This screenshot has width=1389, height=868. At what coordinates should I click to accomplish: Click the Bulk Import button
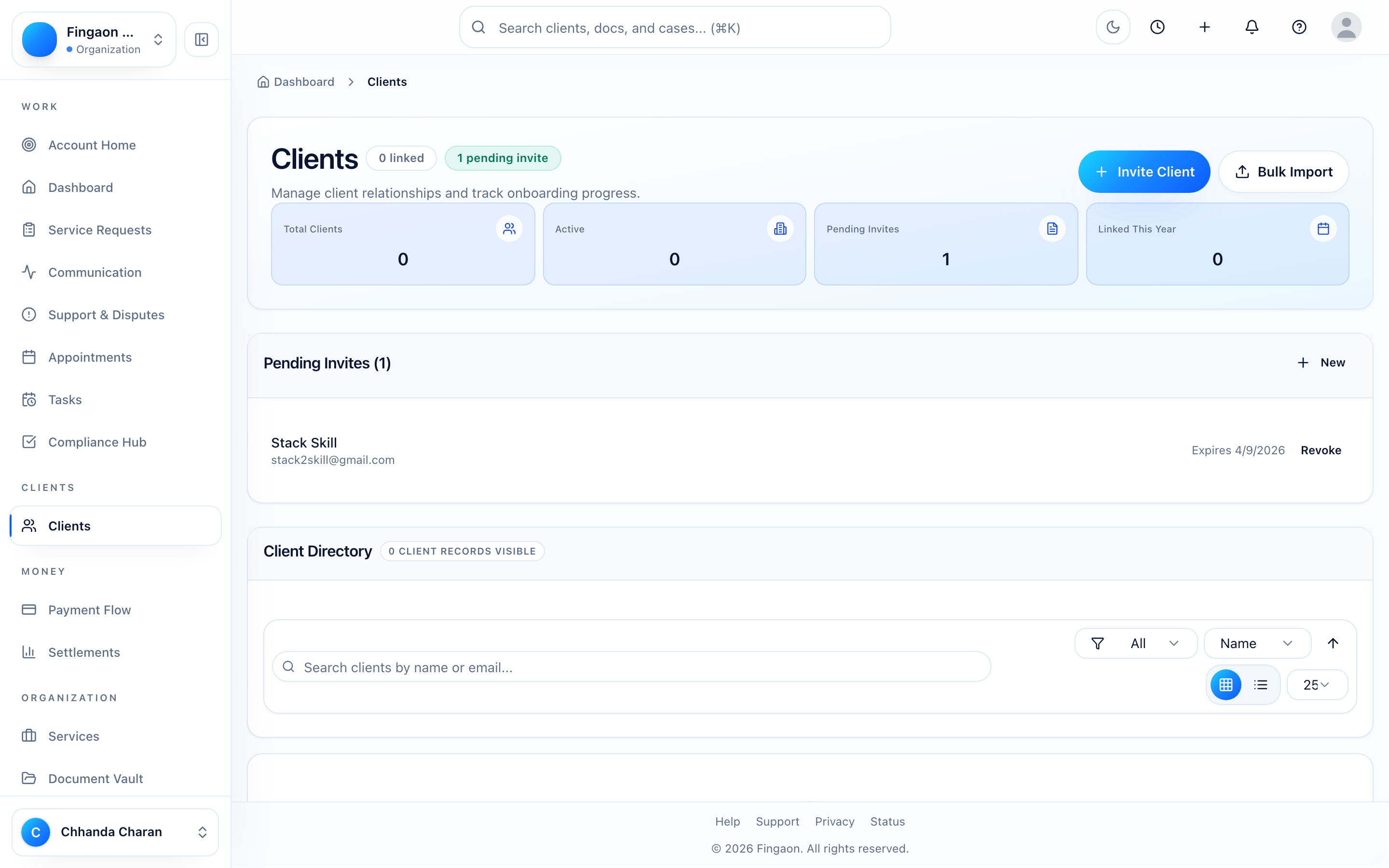click(1283, 172)
